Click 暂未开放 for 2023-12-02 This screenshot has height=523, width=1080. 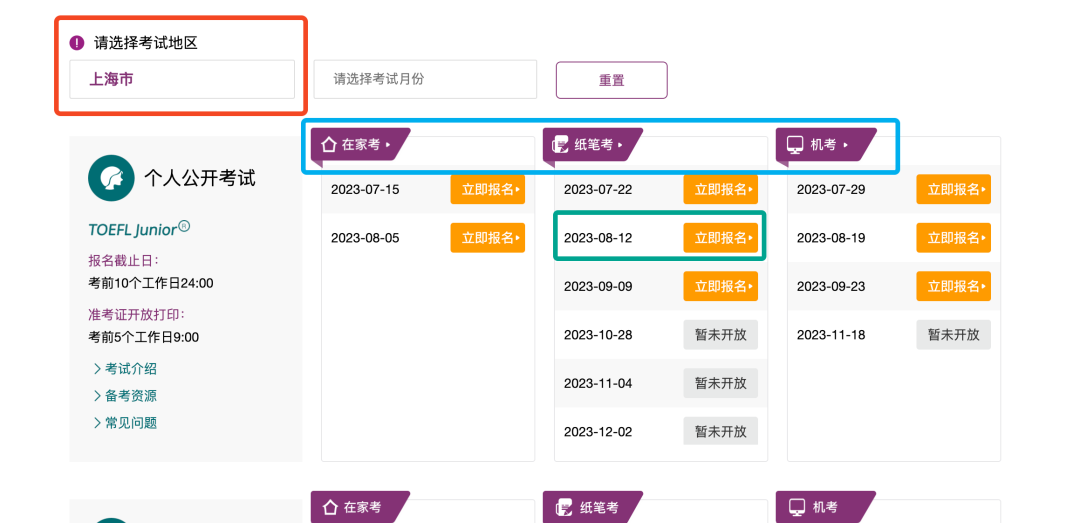click(720, 431)
